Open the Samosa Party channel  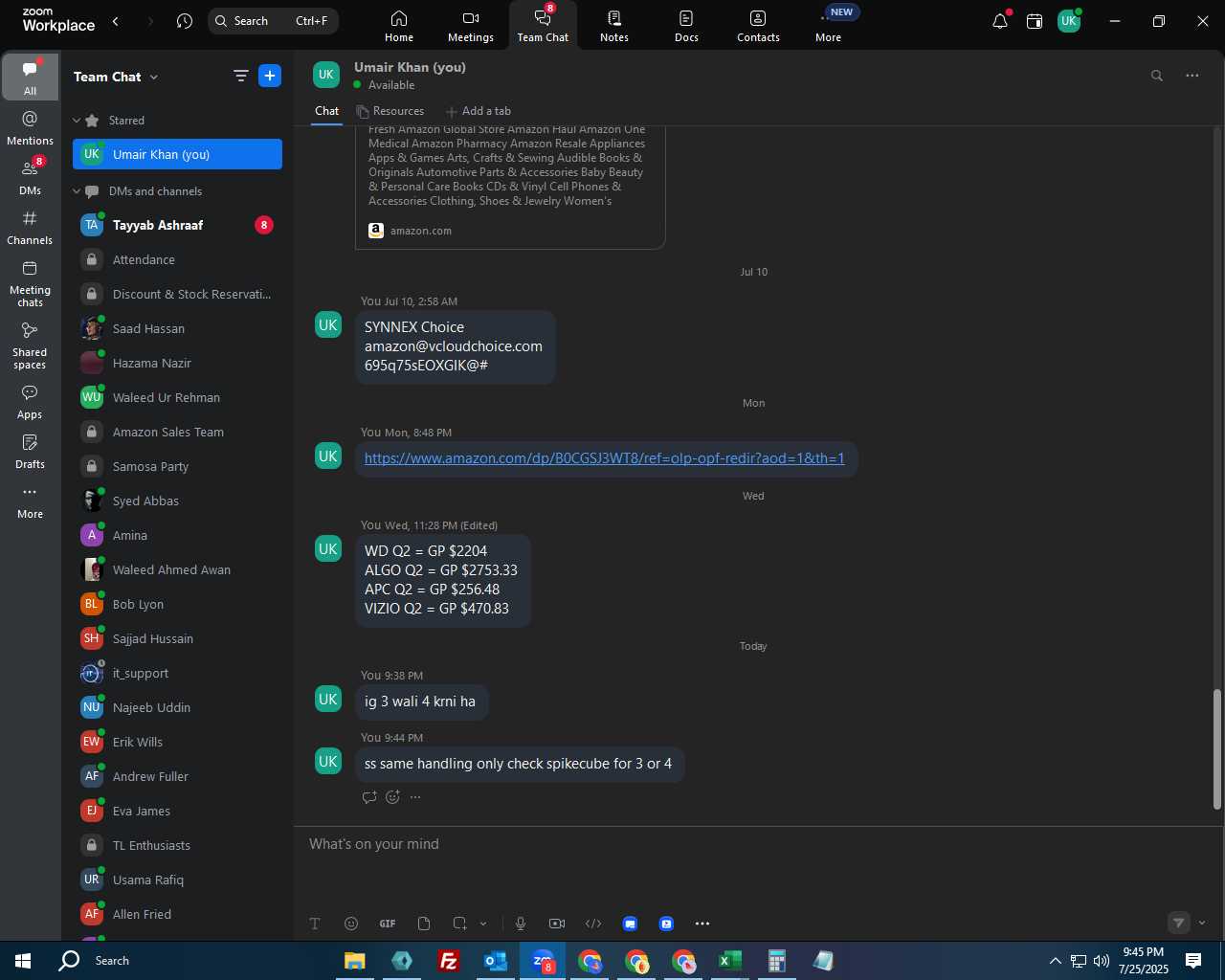[x=177, y=466]
